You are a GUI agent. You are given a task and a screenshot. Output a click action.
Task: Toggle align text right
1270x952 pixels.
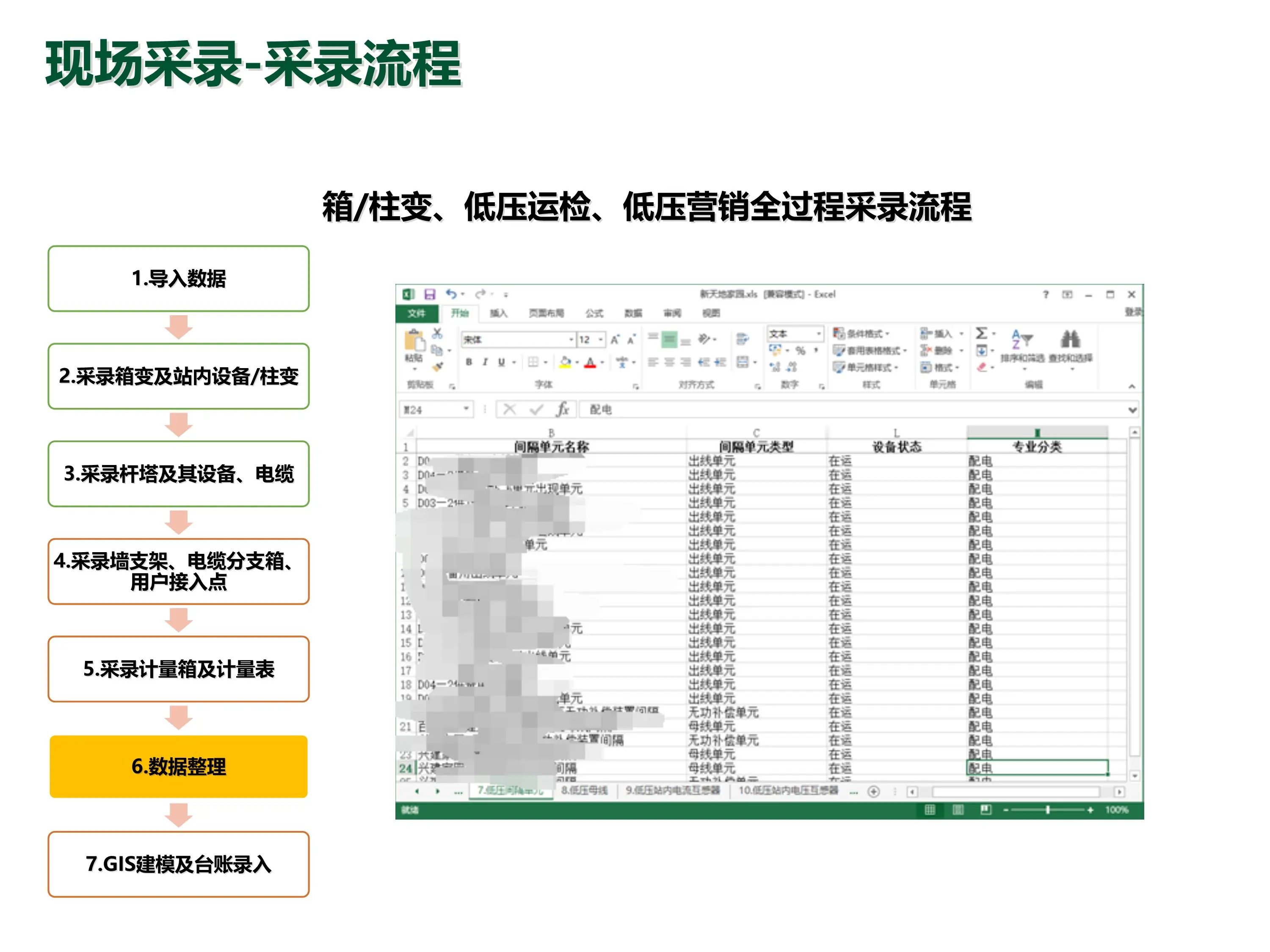[x=685, y=362]
